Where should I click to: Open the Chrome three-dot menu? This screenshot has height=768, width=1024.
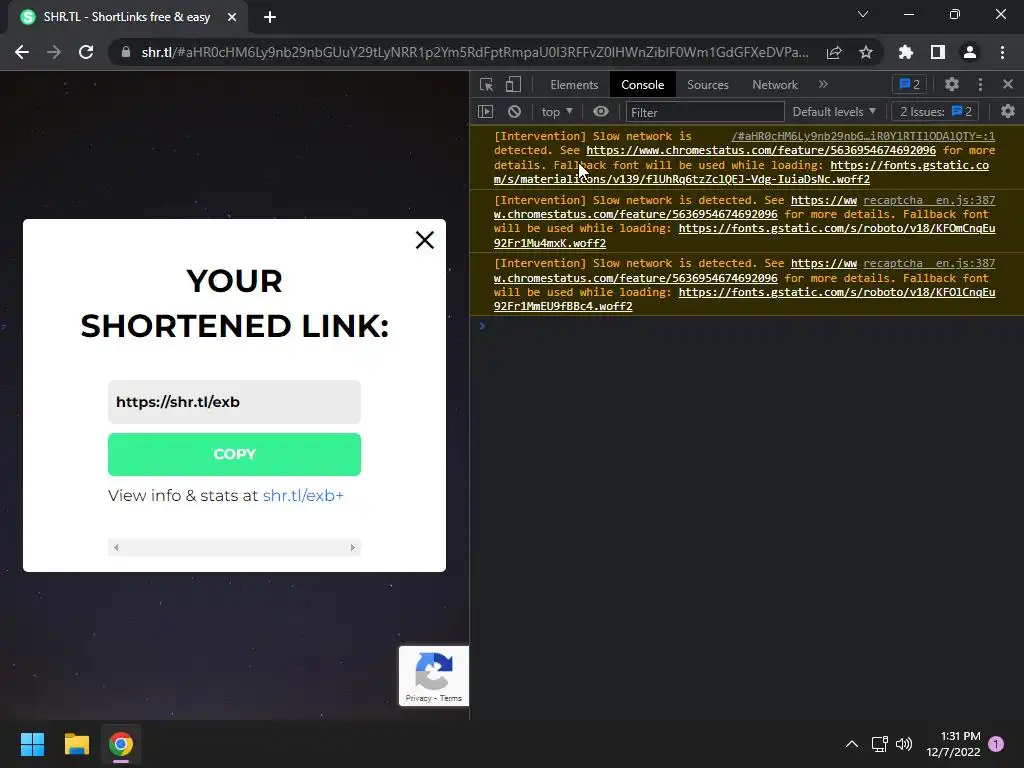tap(1002, 52)
